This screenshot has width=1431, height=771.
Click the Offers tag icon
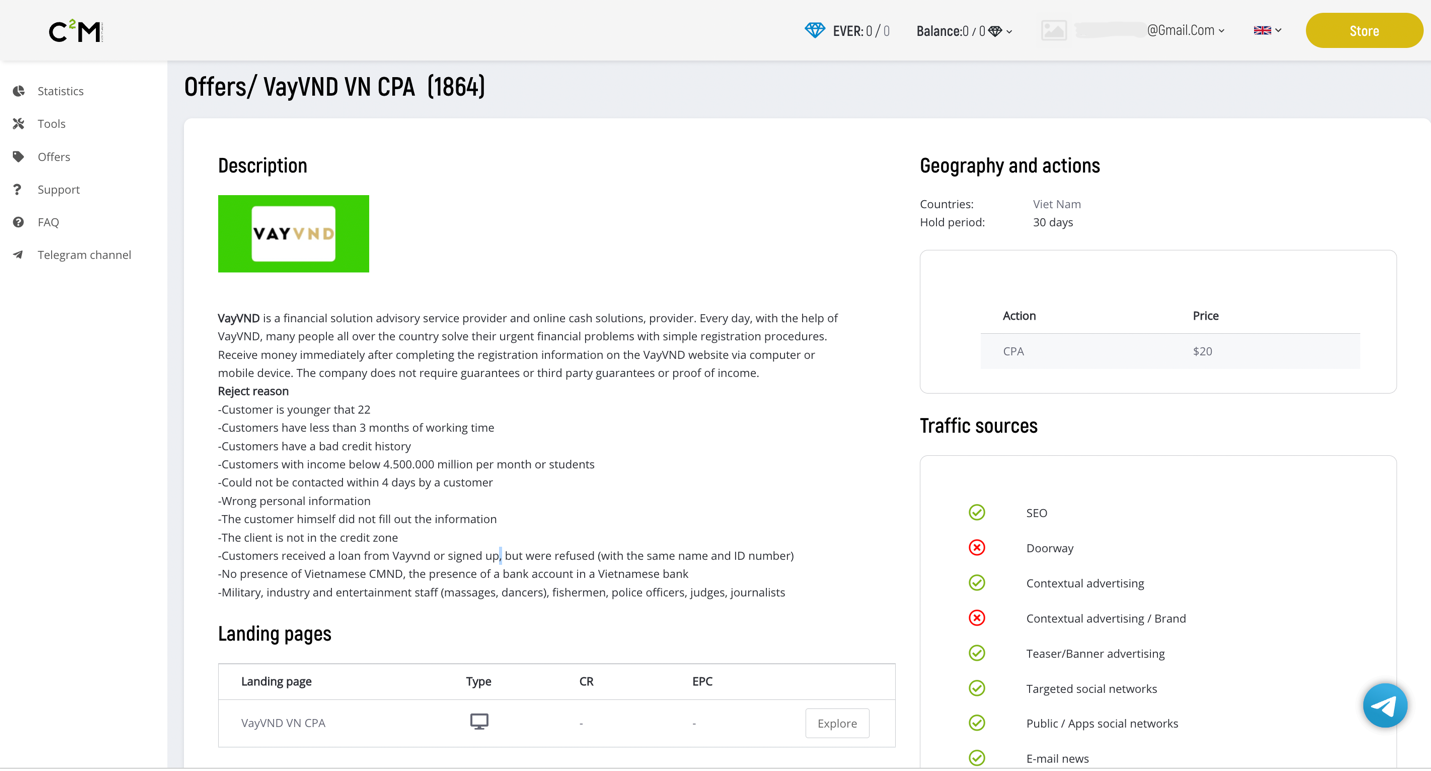18,157
